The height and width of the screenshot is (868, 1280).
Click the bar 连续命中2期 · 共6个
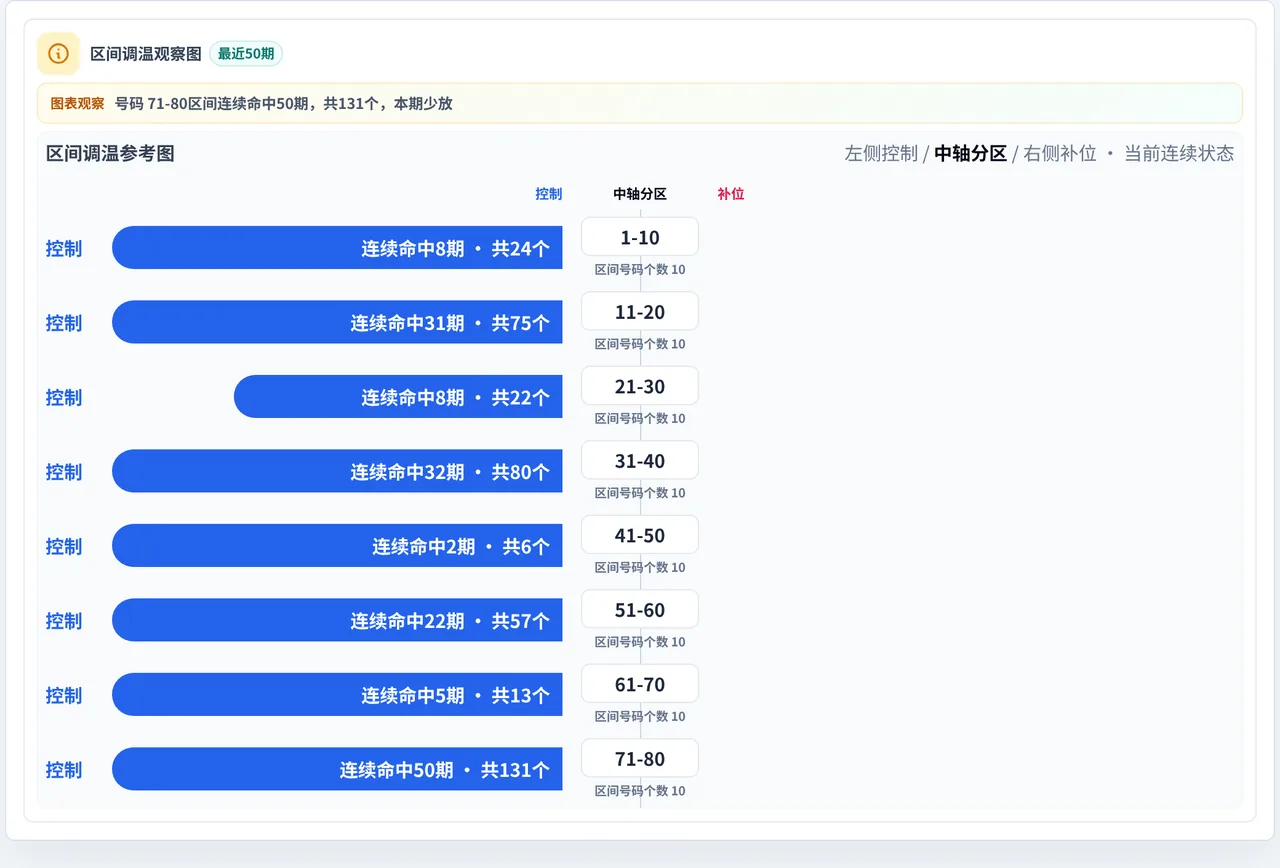(x=337, y=546)
